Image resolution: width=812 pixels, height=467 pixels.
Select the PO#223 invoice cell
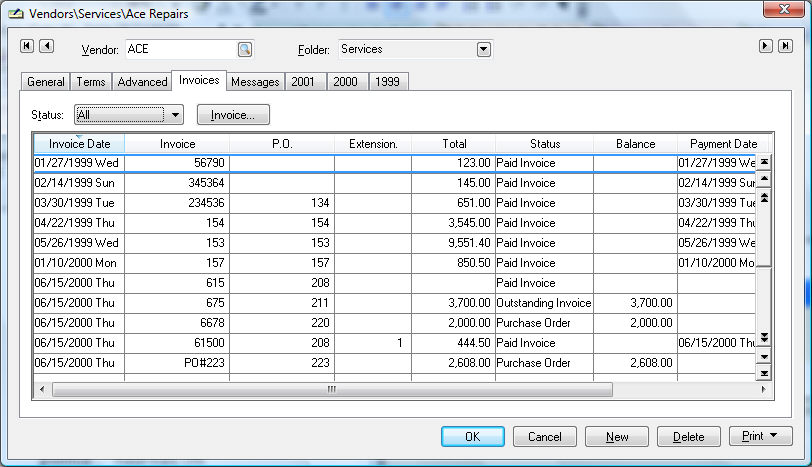pyautogui.click(x=177, y=363)
